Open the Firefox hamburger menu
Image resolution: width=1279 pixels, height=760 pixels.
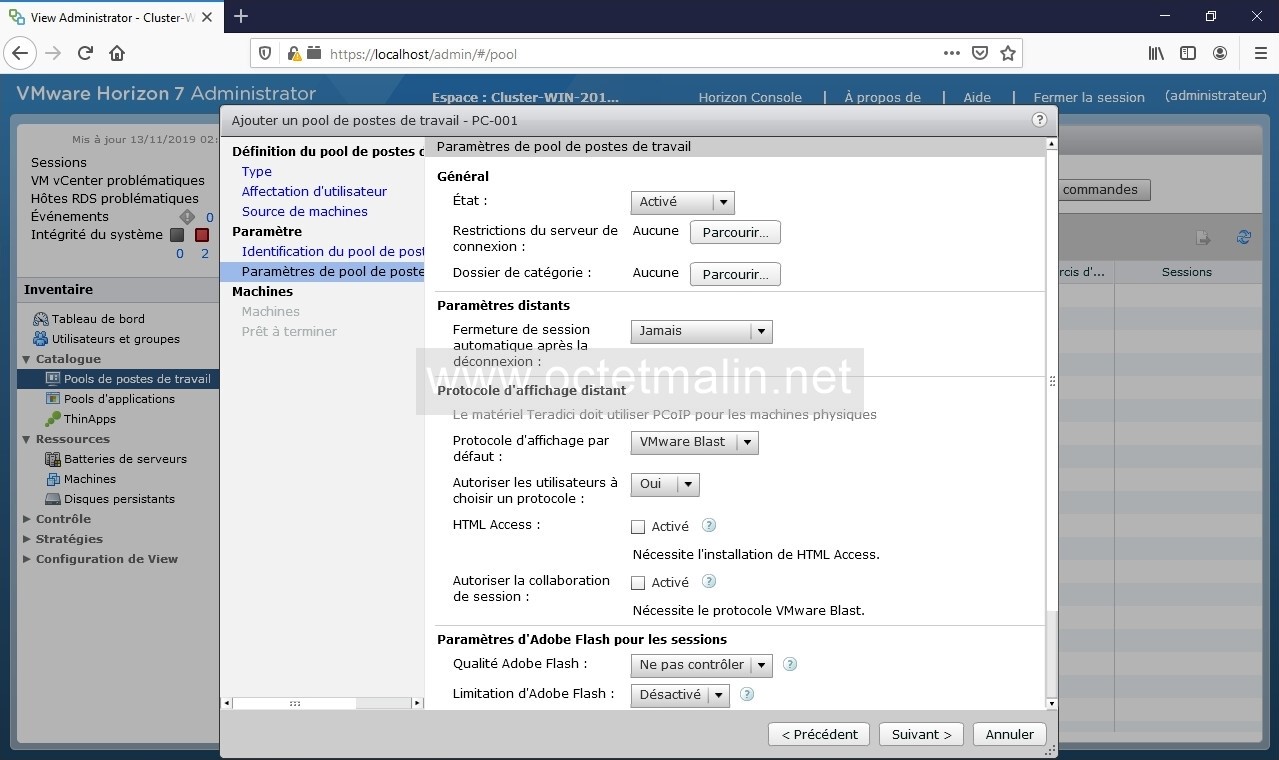pyautogui.click(x=1260, y=53)
